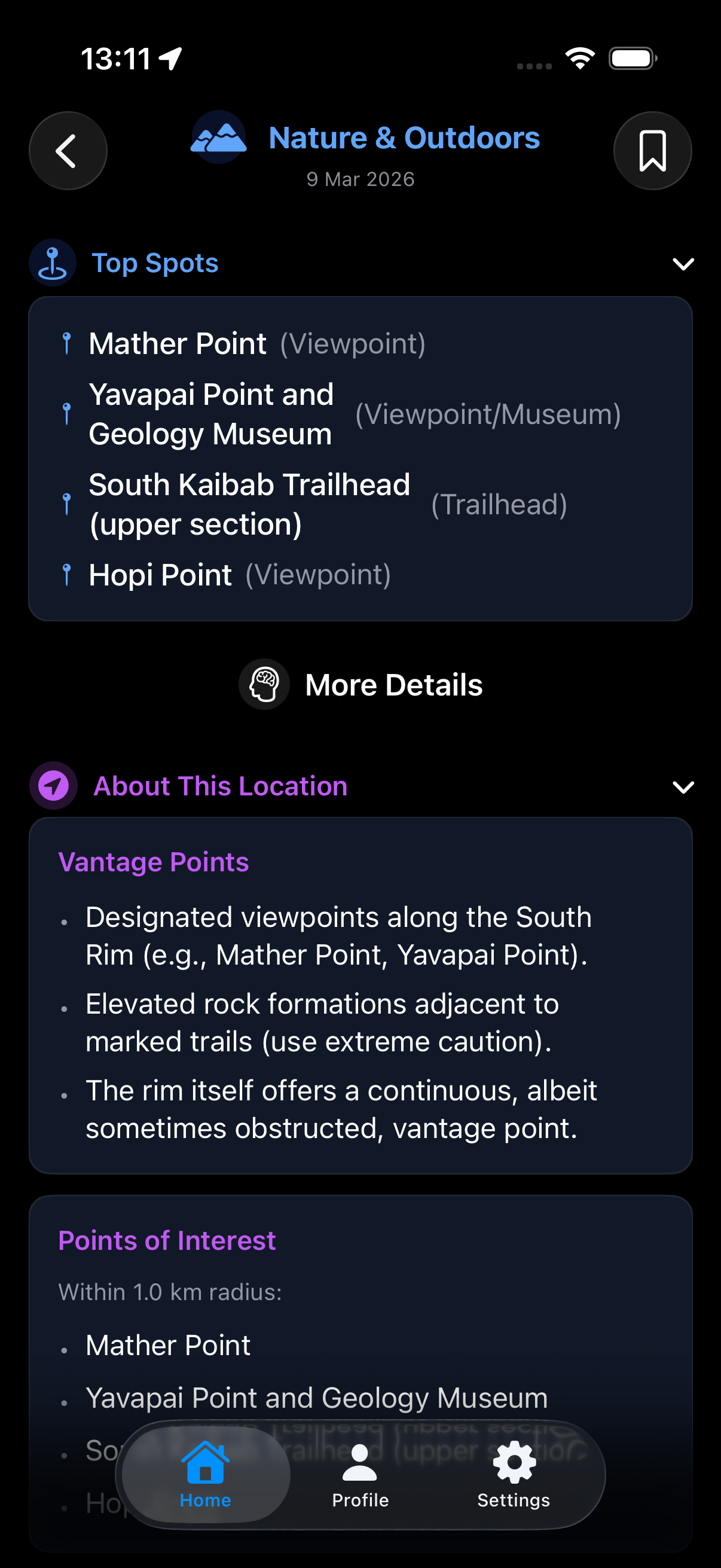The height and width of the screenshot is (1568, 721).
Task: Tap Mather Point under Points of Interest
Action: [168, 1344]
